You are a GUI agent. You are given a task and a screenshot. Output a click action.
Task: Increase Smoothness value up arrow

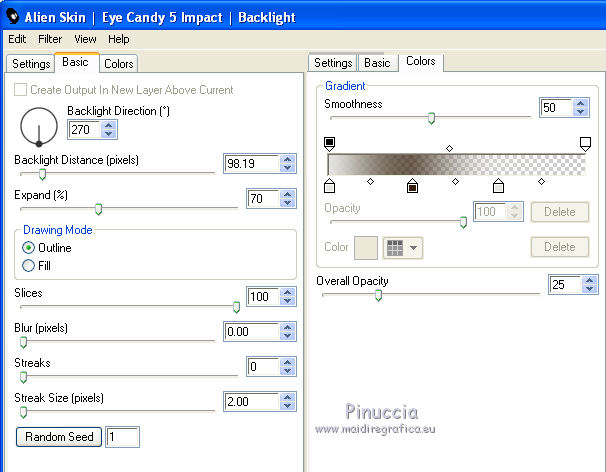(x=580, y=103)
